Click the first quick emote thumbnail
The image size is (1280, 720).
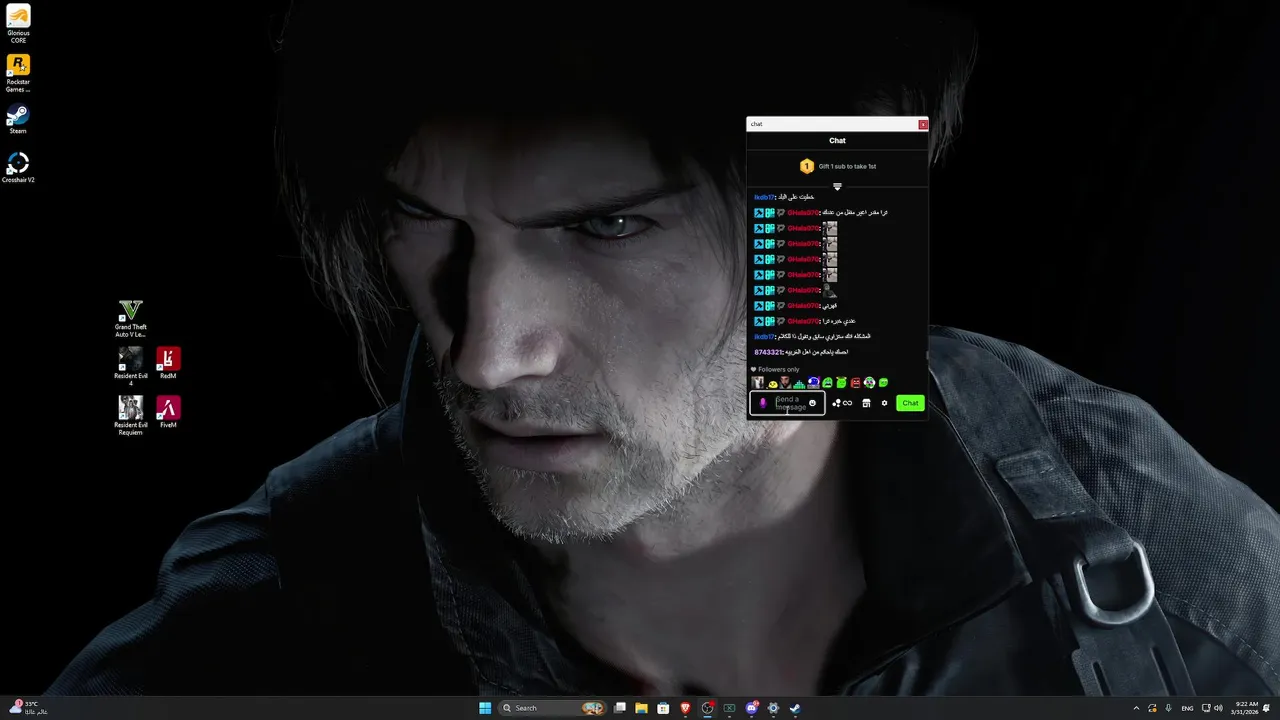point(758,383)
